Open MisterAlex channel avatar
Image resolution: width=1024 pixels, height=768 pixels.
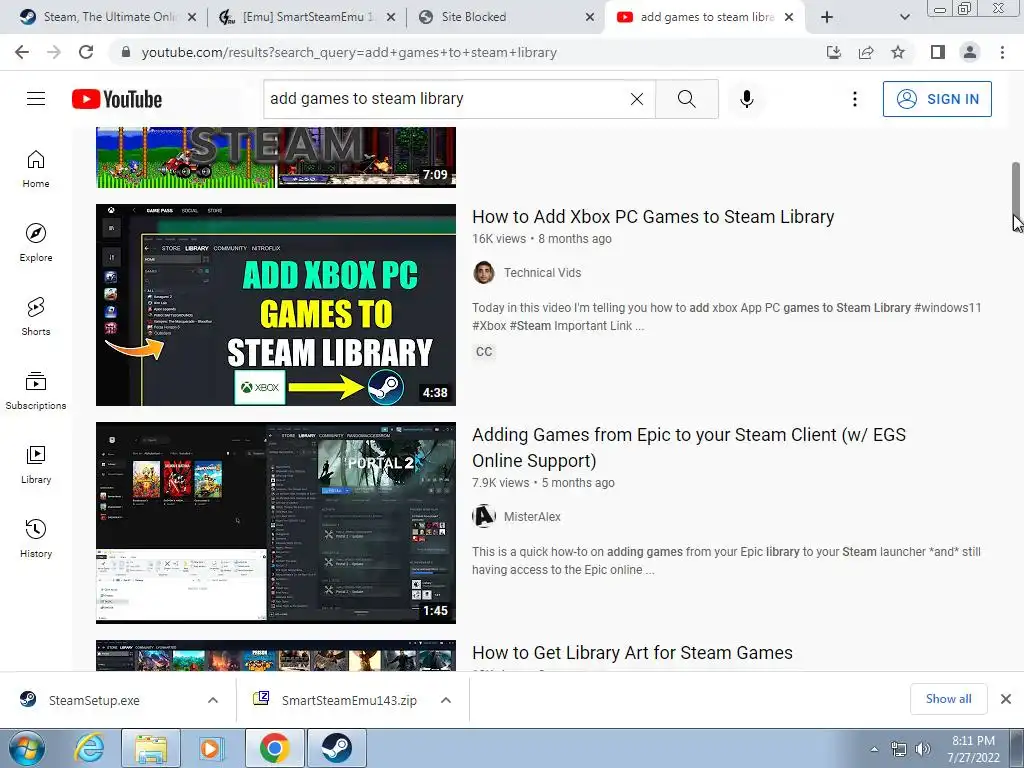[x=484, y=516]
